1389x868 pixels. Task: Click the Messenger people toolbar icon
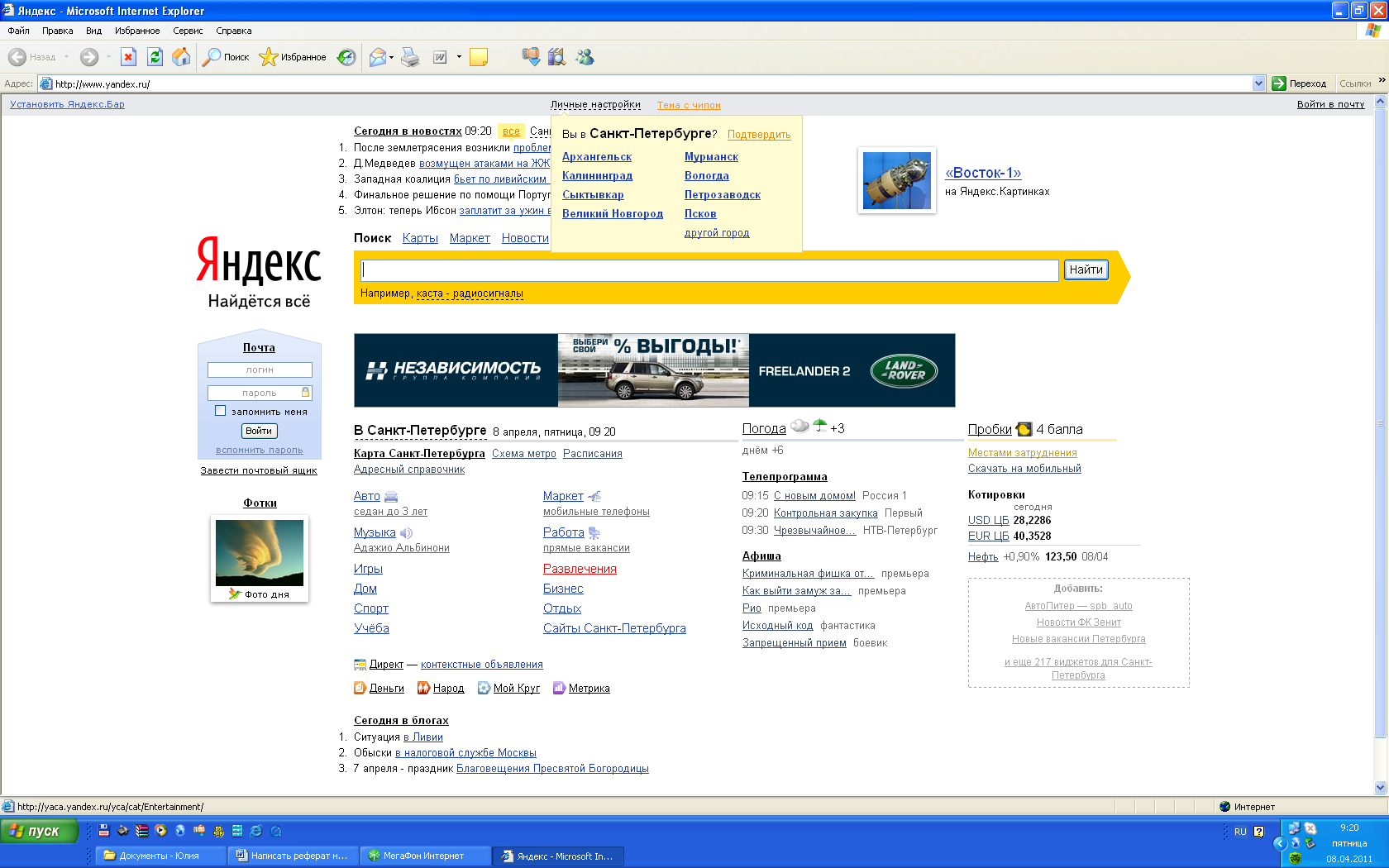585,57
